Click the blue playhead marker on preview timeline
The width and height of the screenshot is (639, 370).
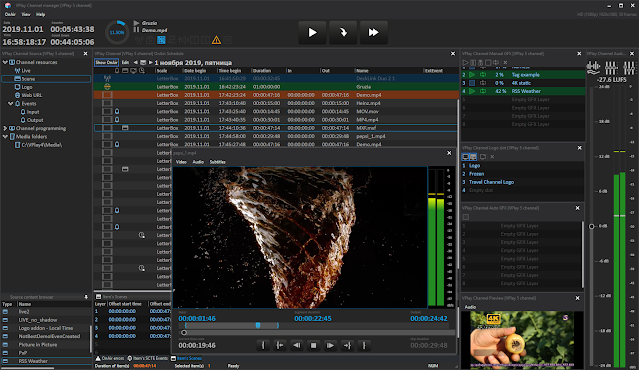[x=258, y=325]
